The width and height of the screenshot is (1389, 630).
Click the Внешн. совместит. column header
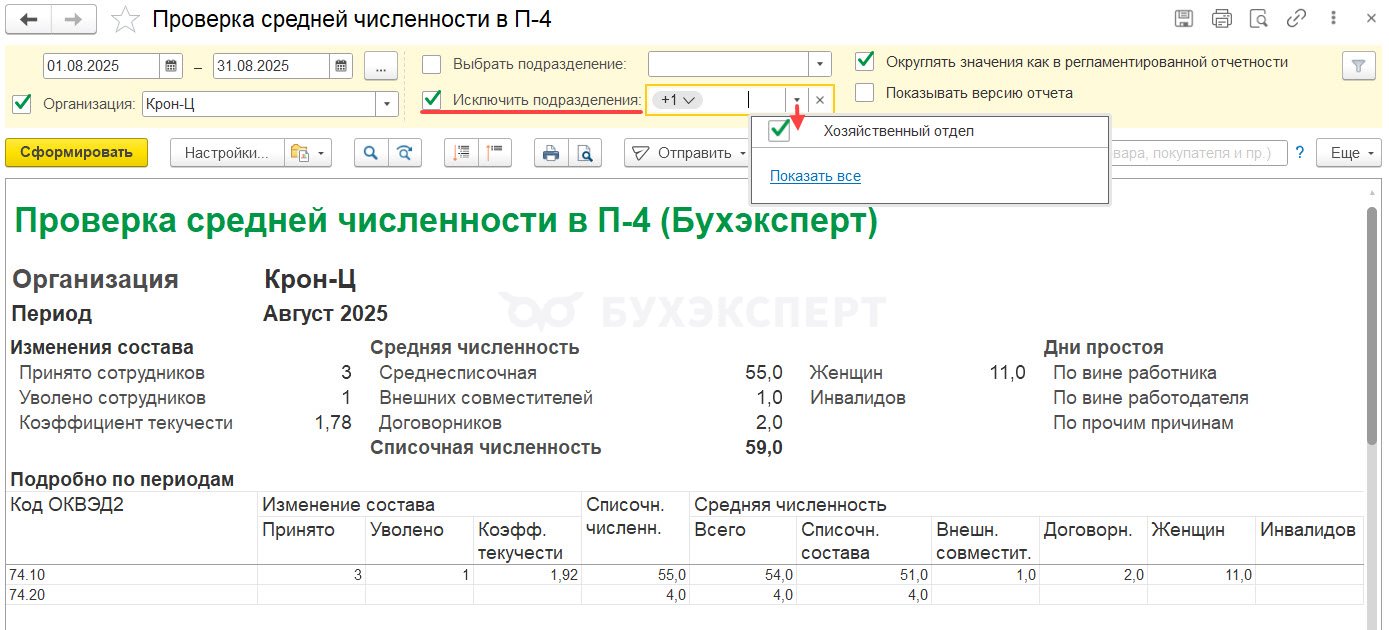click(983, 540)
